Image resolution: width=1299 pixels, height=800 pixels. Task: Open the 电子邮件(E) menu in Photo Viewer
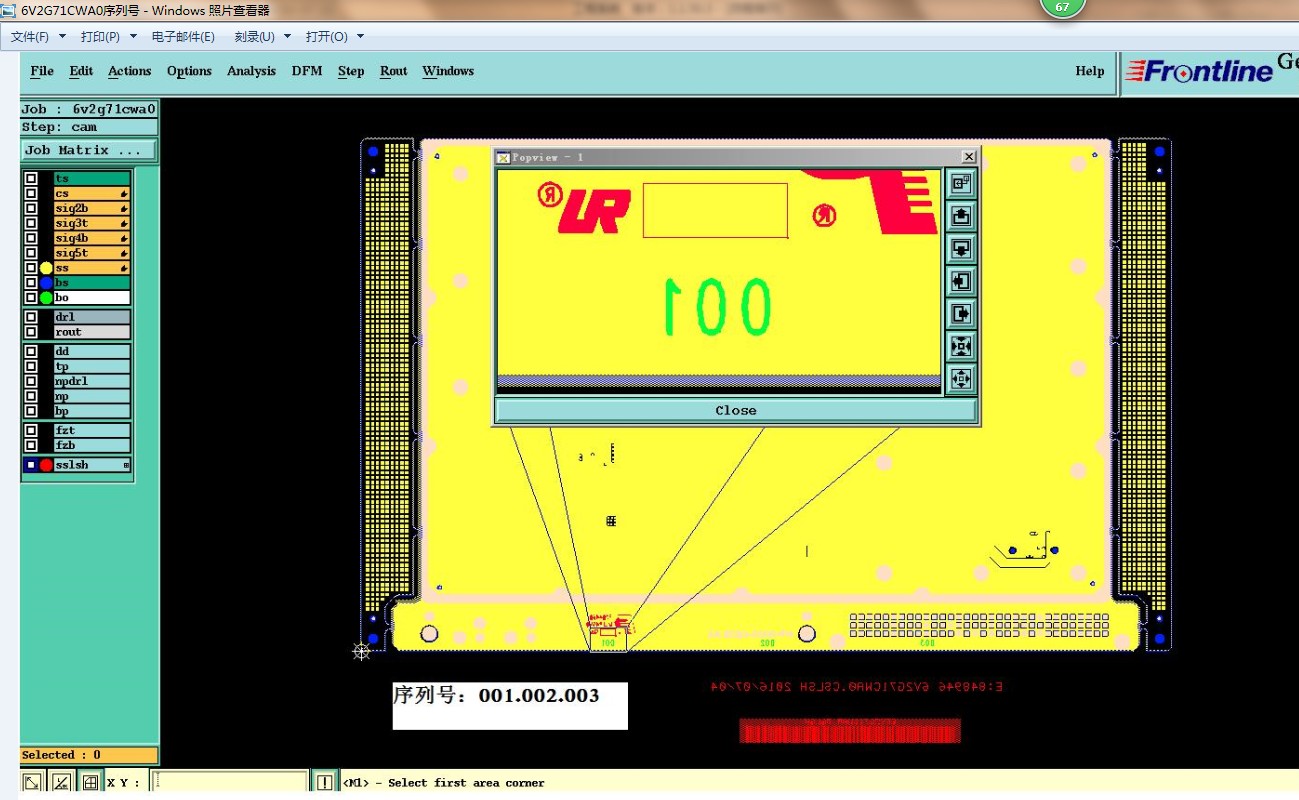pyautogui.click(x=183, y=37)
